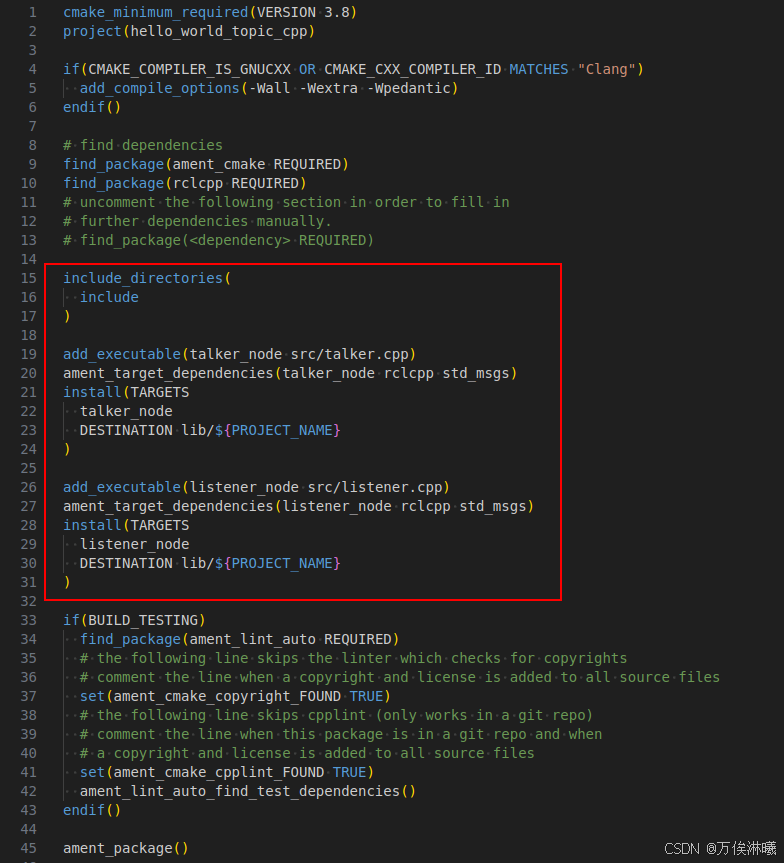Click the comment on line 38 about cpplint
Screen dimensions: 784x863
[x=336, y=715]
